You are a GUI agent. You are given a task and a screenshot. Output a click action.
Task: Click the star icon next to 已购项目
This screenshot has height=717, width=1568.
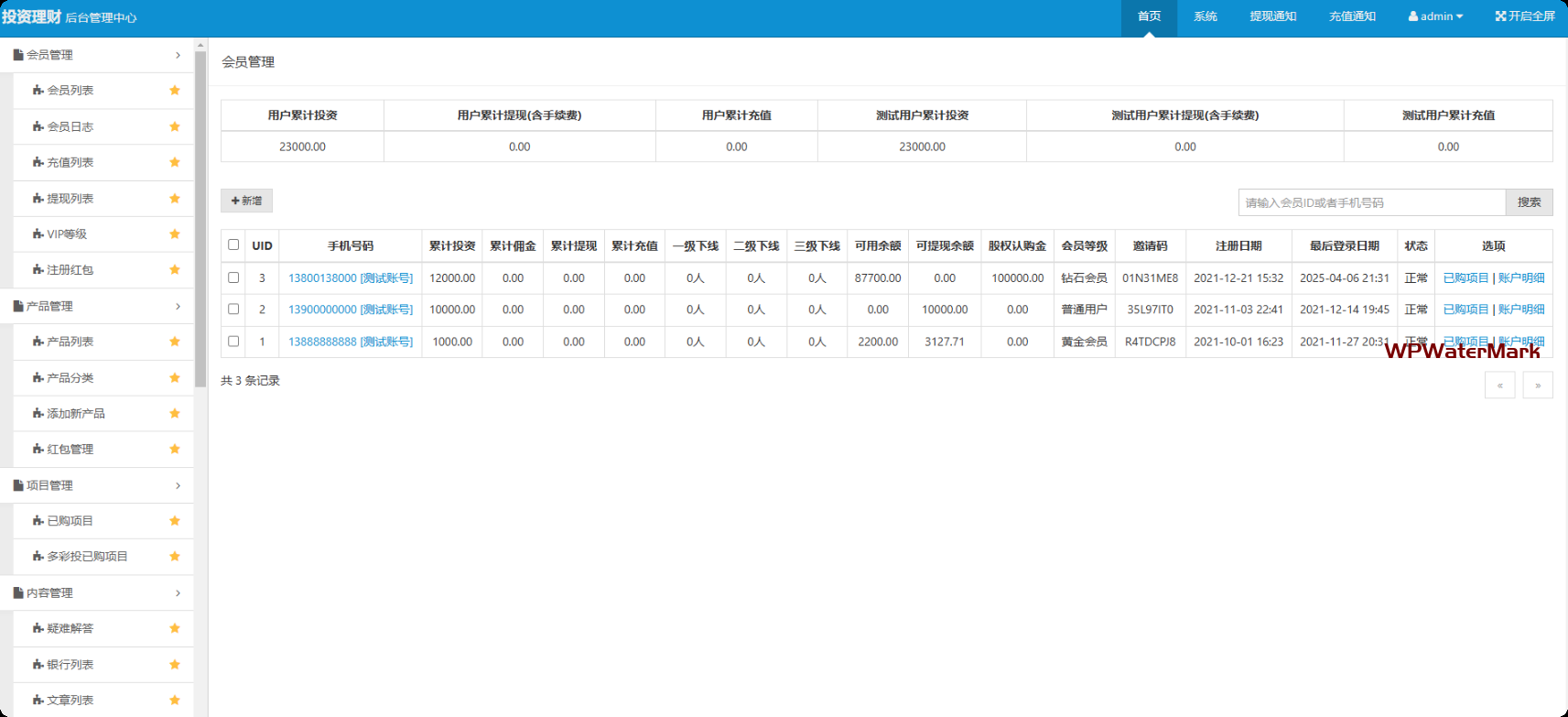175,521
